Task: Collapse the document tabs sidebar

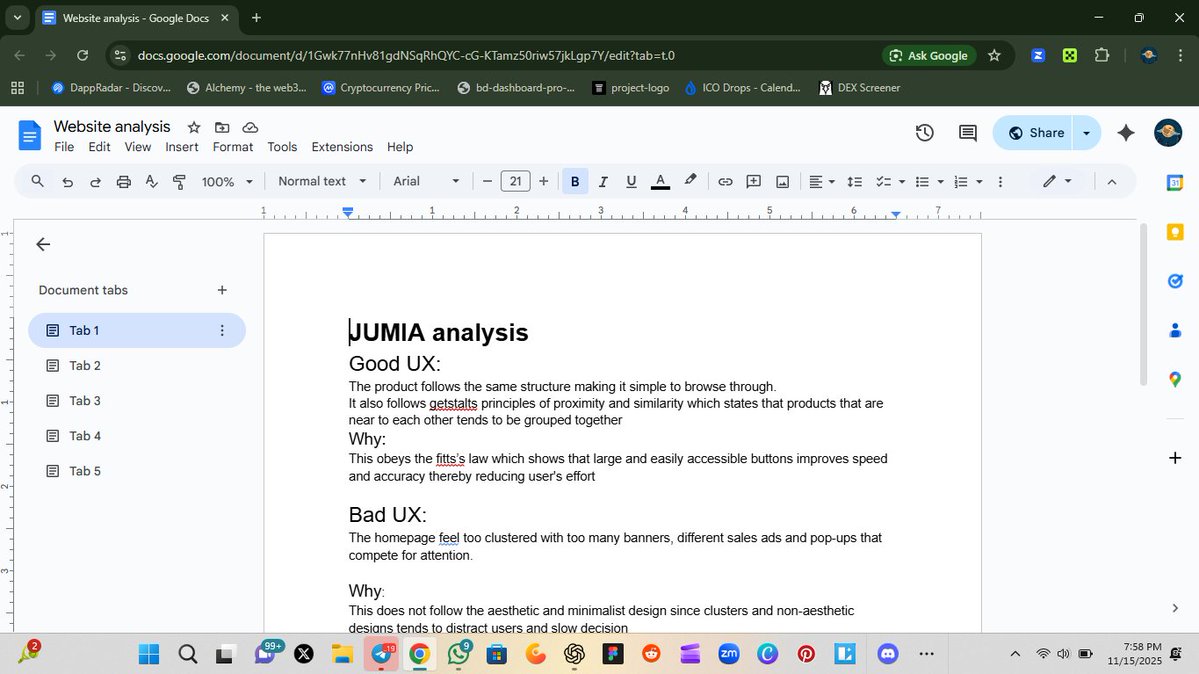Action: click(x=43, y=244)
